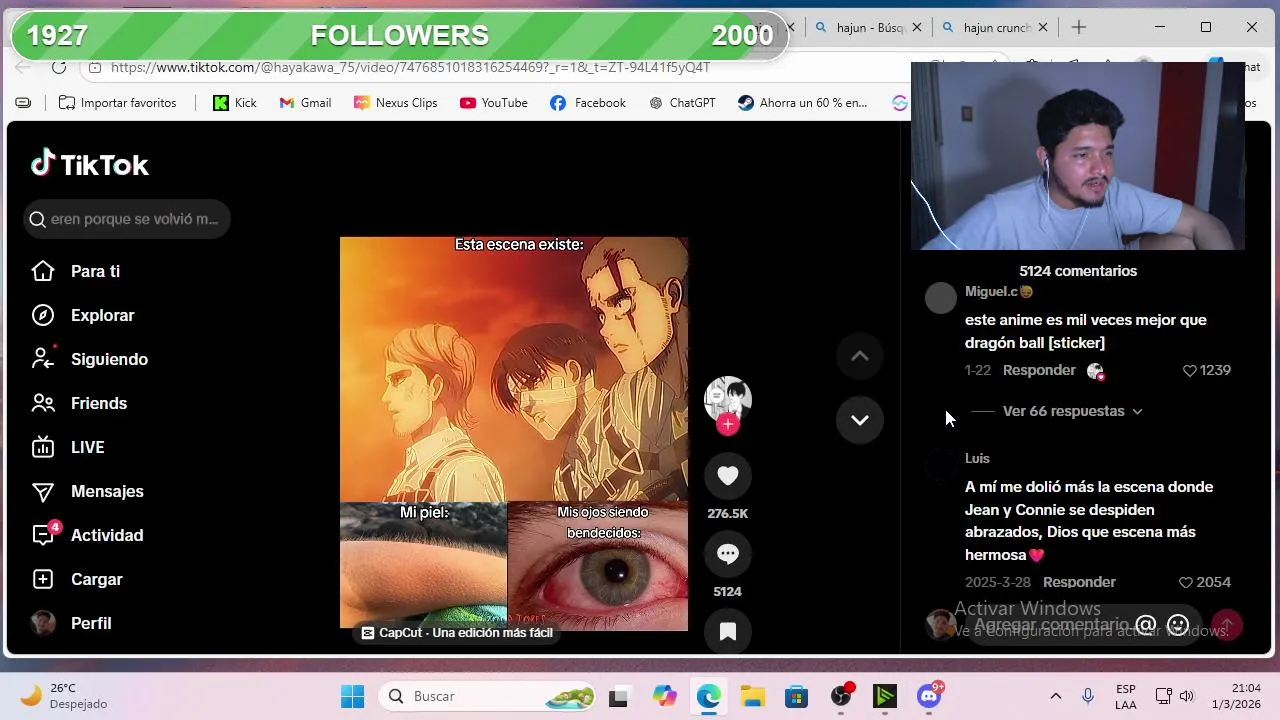Open the YouTube bookmark
Viewport: 1280px width, 720px height.
point(493,103)
